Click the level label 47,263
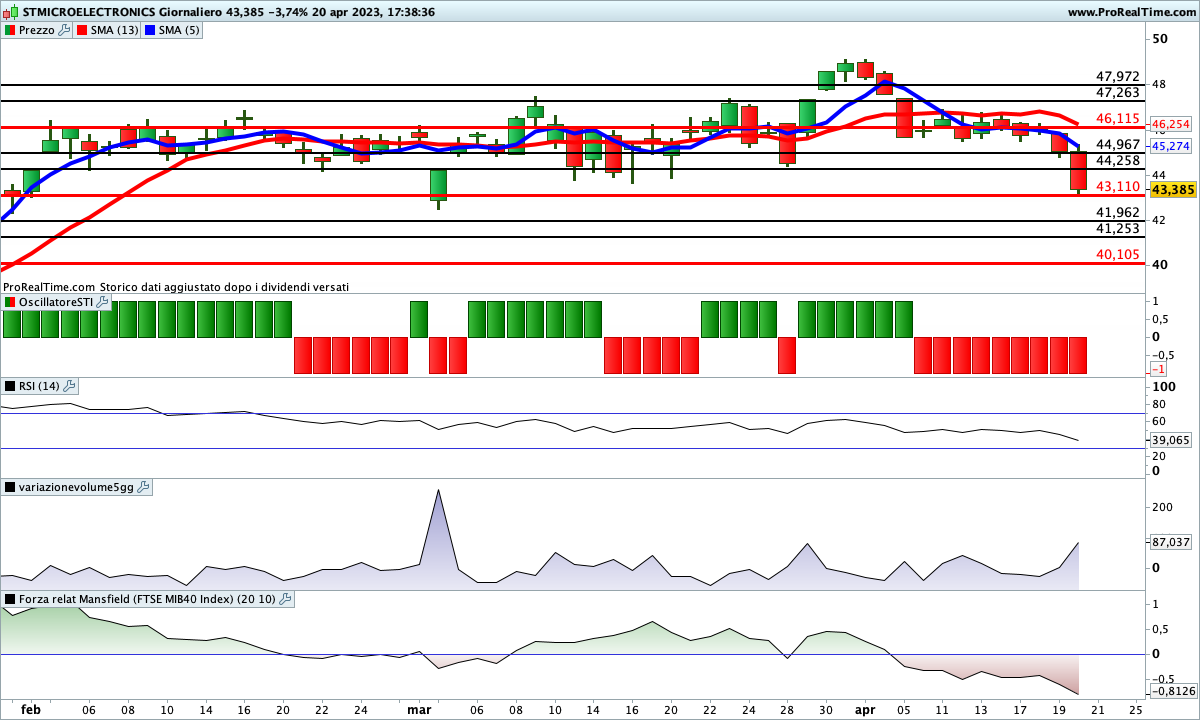 pyautogui.click(x=1118, y=92)
